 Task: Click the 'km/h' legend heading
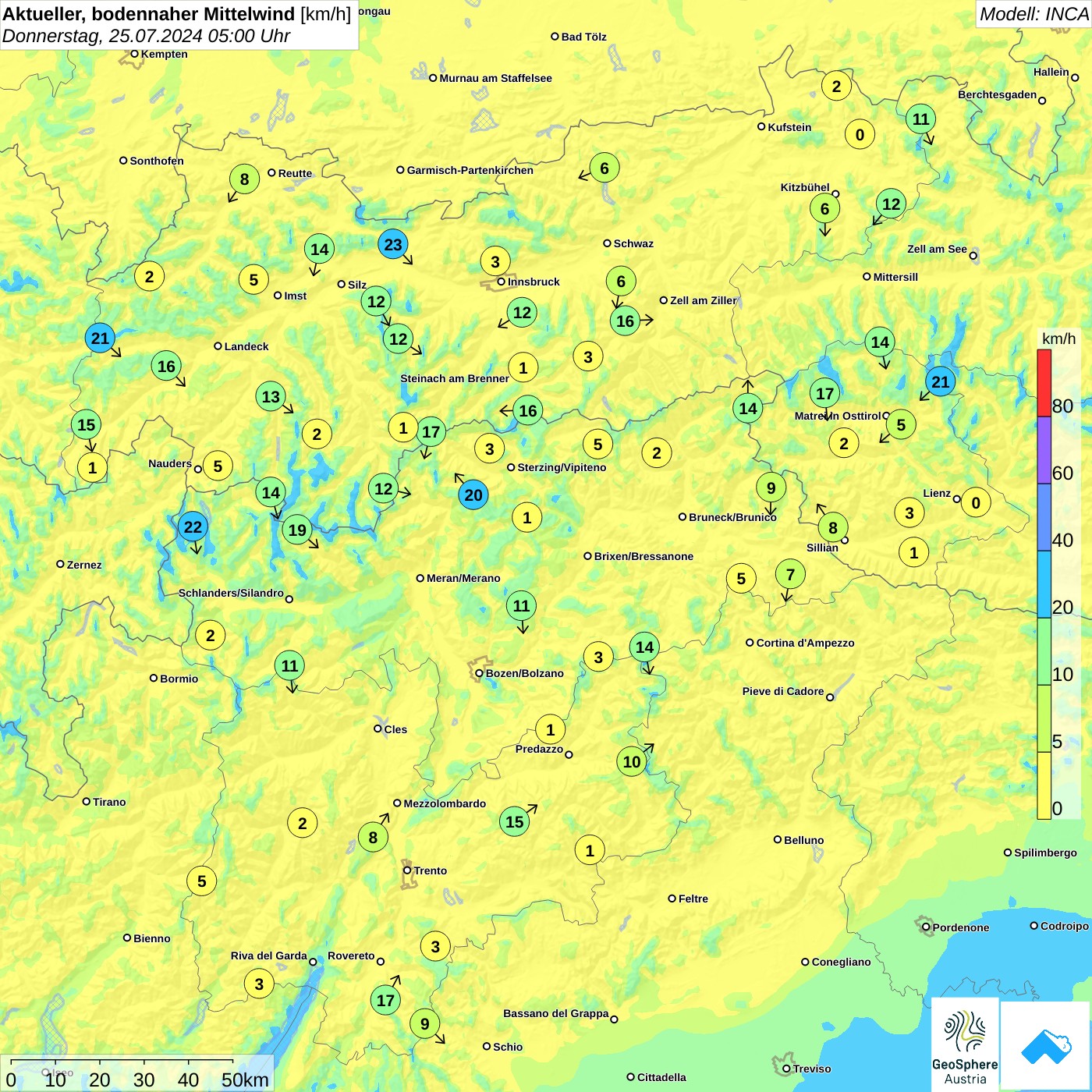[1058, 339]
